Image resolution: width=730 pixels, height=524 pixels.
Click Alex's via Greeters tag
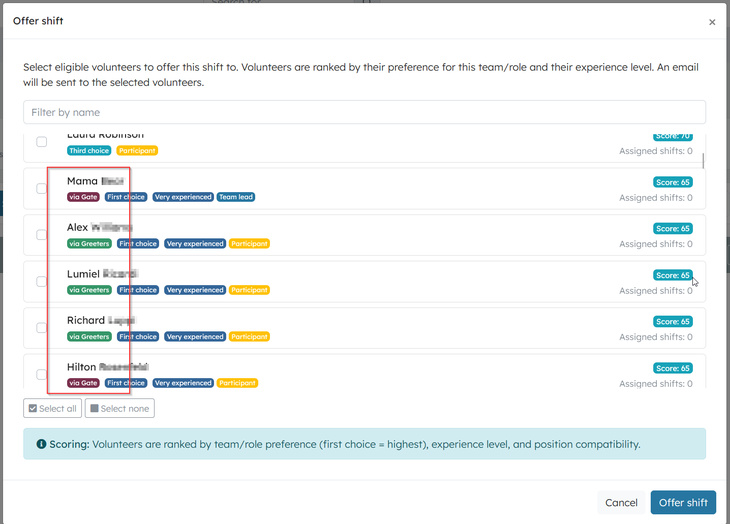89,243
